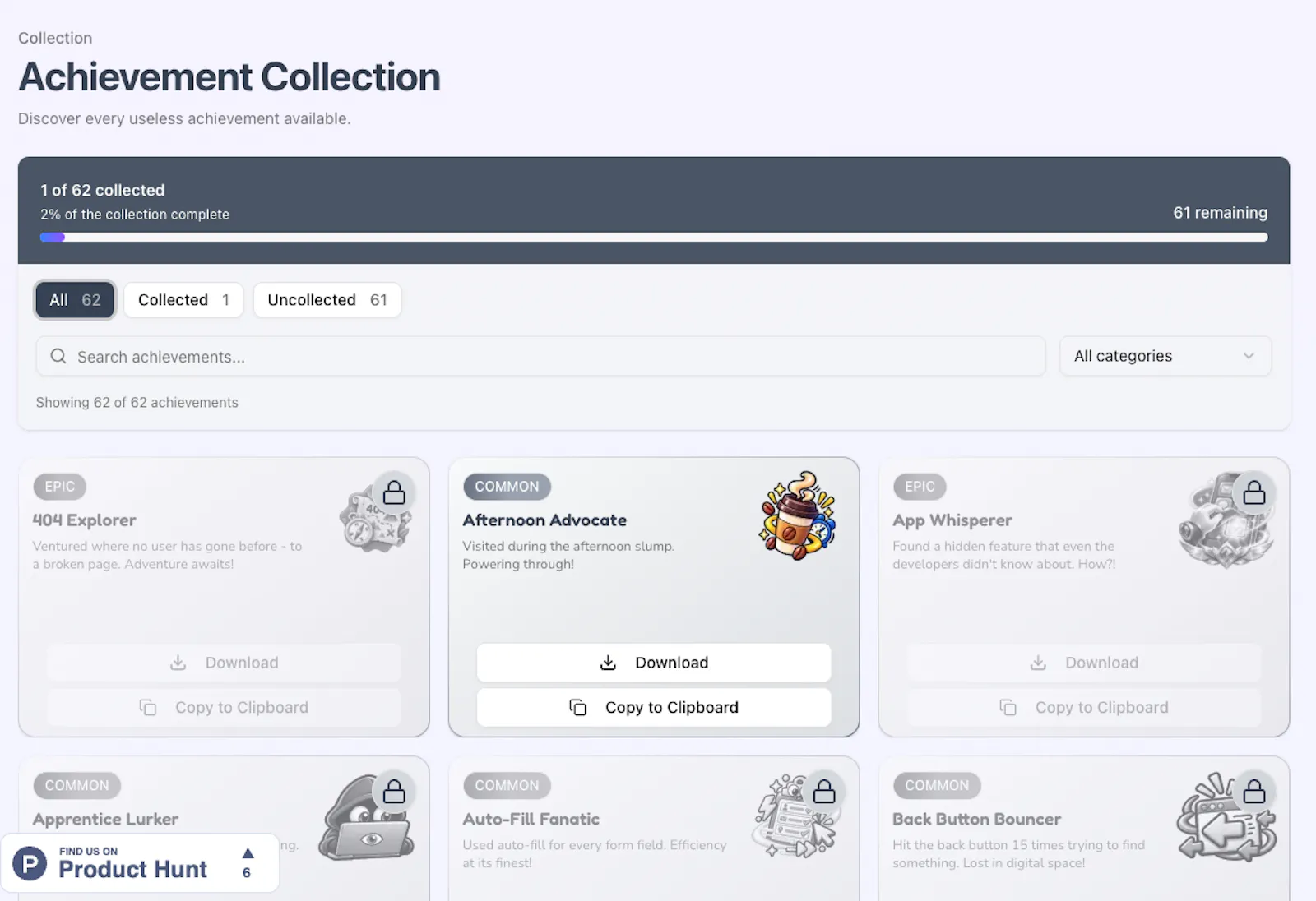Click the copy icon on App Whisperer card
Viewport: 1316px width, 901px height.
tap(1008, 707)
